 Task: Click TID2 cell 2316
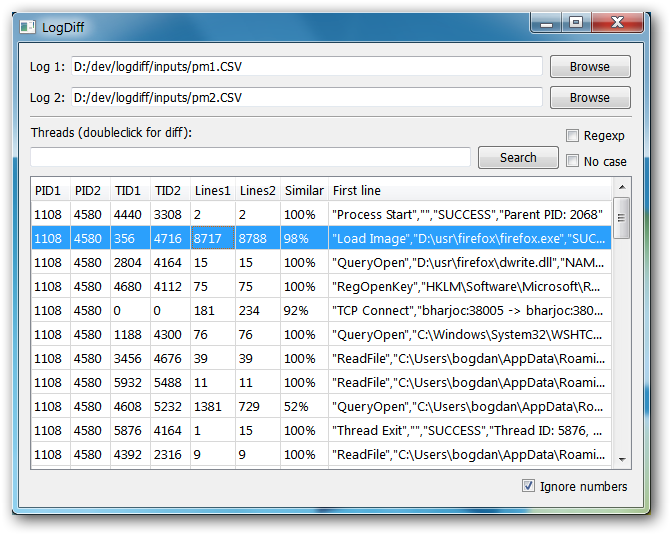click(170, 454)
